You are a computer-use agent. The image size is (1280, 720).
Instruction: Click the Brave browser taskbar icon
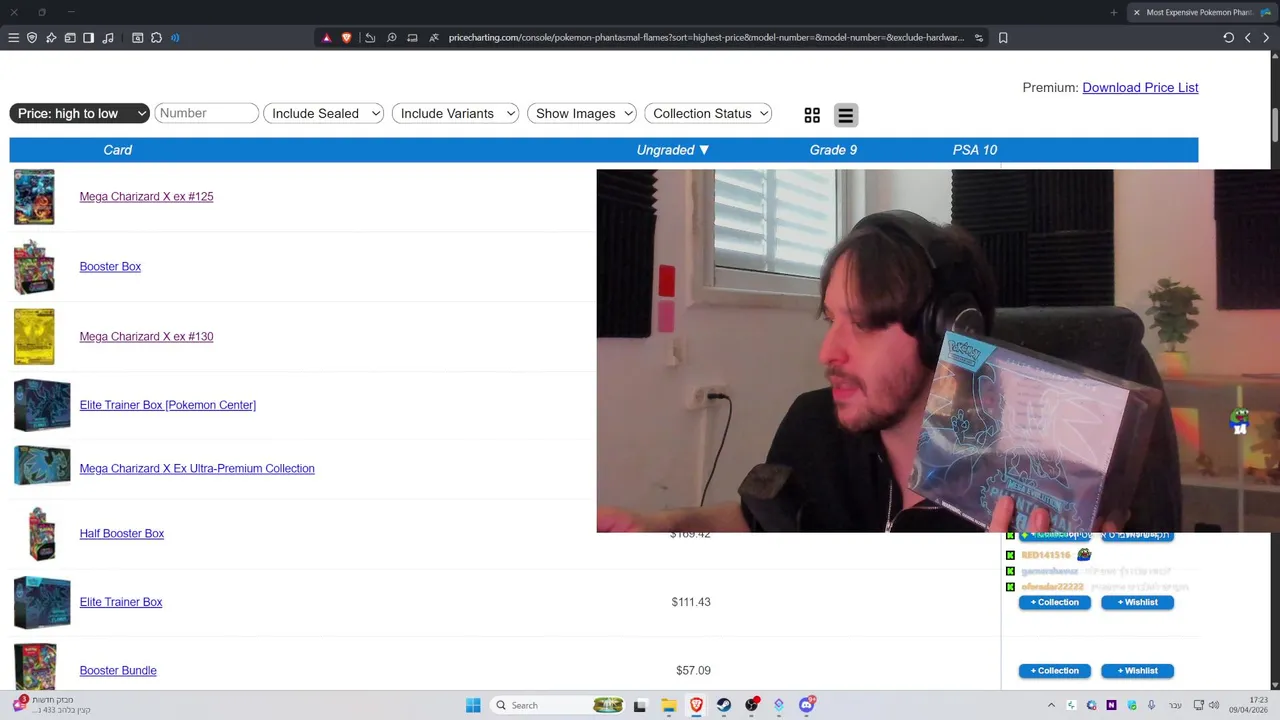696,705
